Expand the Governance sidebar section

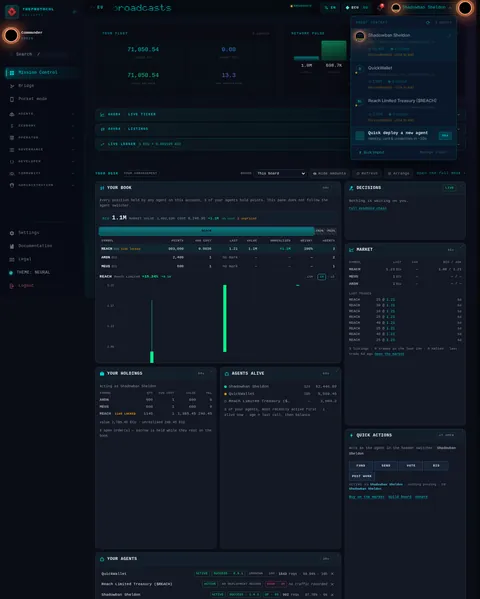(42, 149)
